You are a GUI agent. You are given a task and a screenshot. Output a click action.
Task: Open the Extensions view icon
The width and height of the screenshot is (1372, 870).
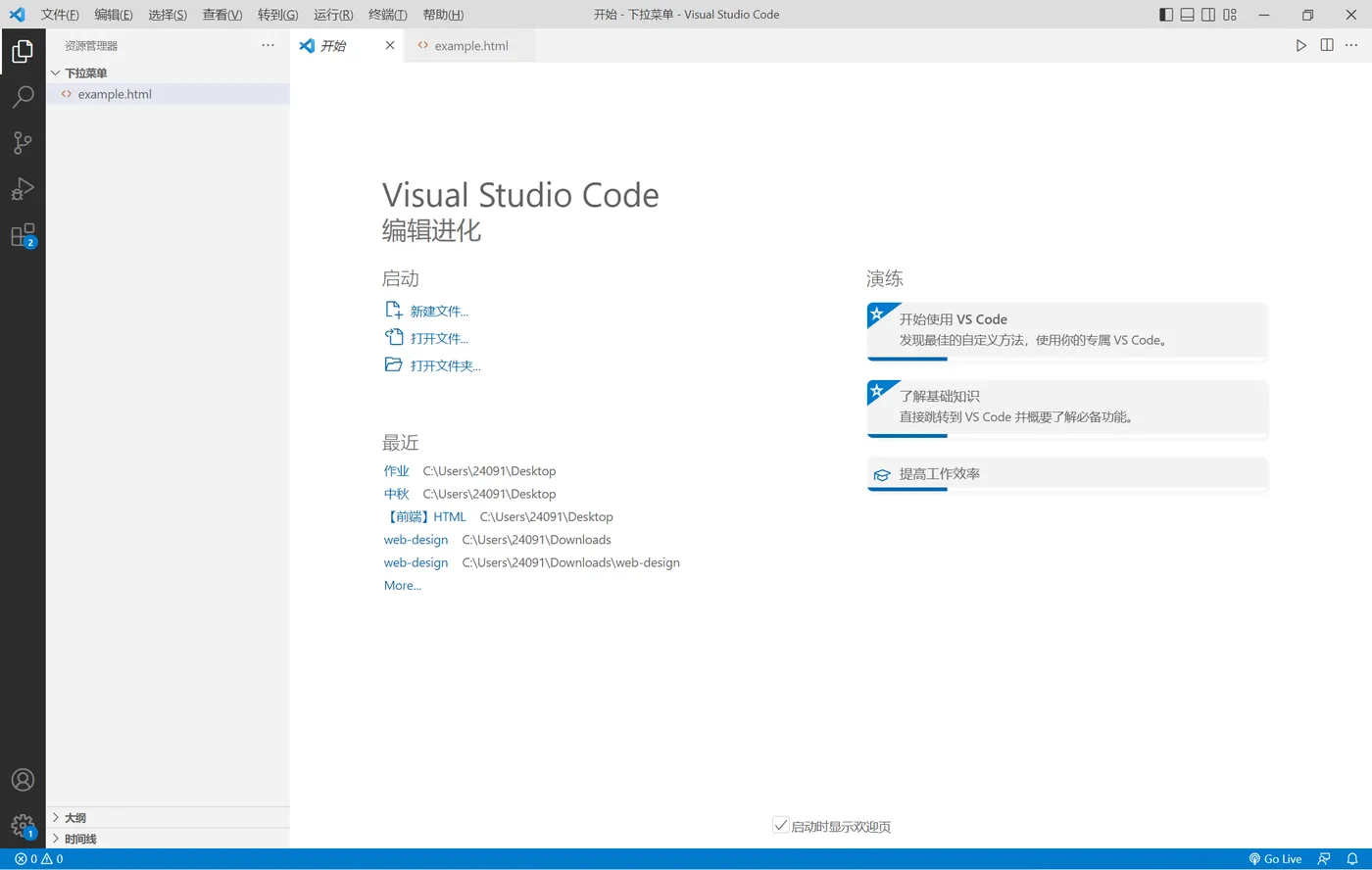tap(23, 235)
